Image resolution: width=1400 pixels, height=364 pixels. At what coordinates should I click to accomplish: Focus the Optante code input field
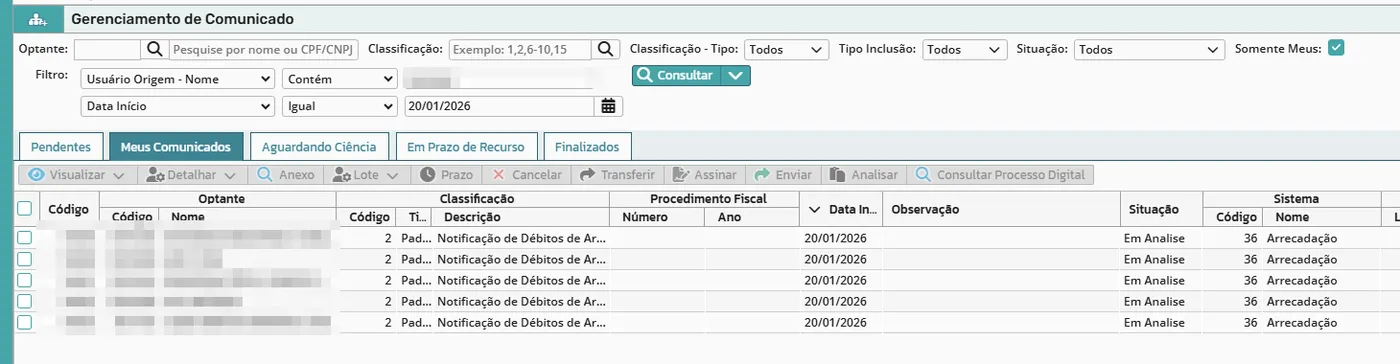click(x=108, y=49)
